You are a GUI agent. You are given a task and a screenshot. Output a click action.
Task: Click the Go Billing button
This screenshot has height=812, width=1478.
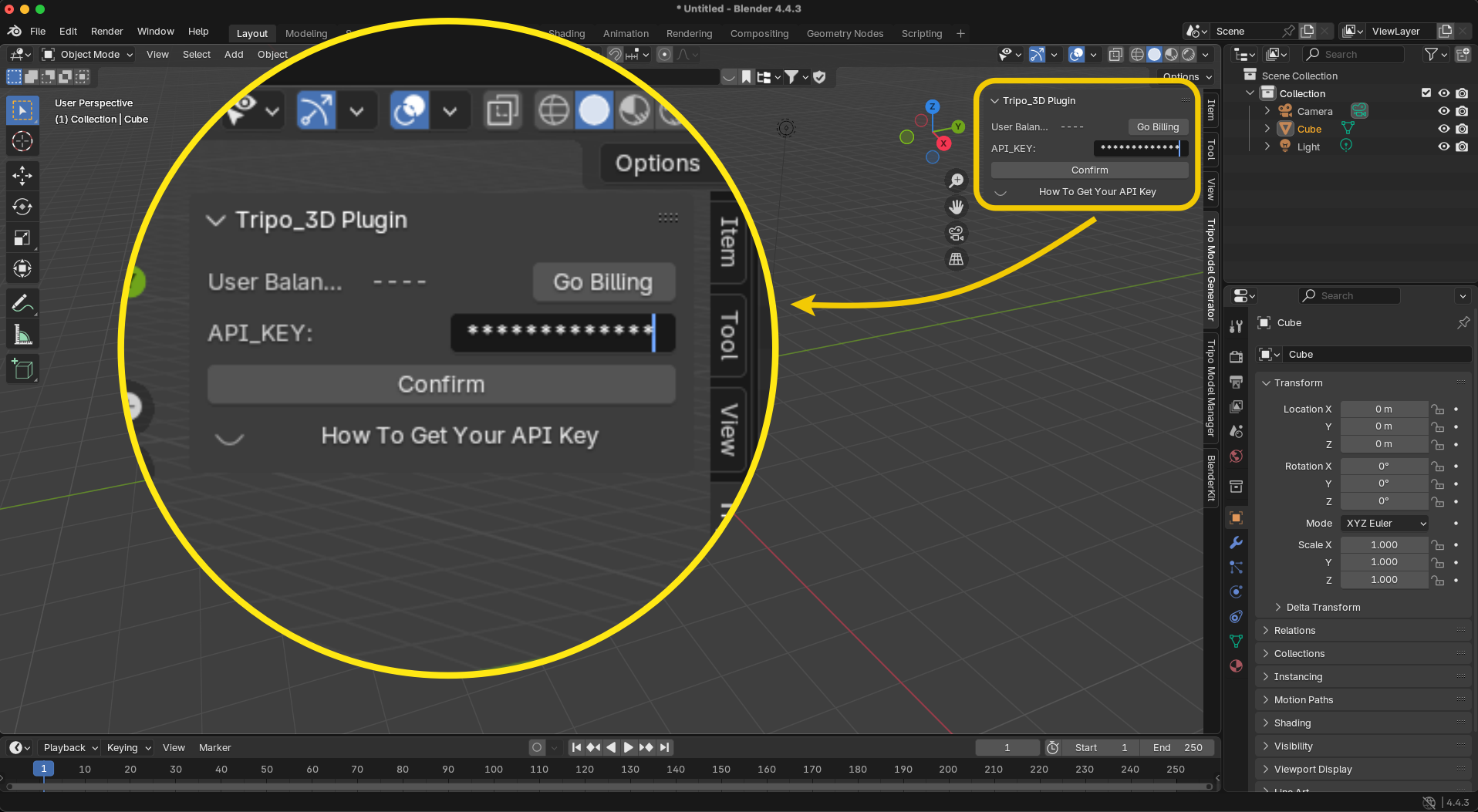coord(1158,126)
